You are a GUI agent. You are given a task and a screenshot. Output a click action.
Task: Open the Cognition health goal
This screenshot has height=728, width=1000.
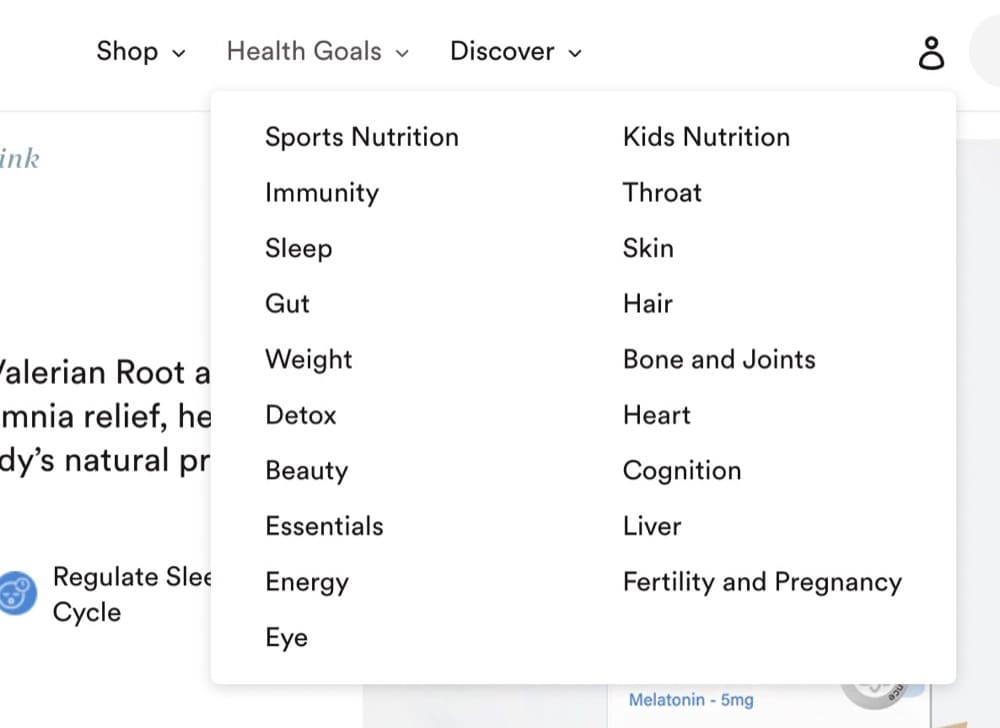(682, 470)
